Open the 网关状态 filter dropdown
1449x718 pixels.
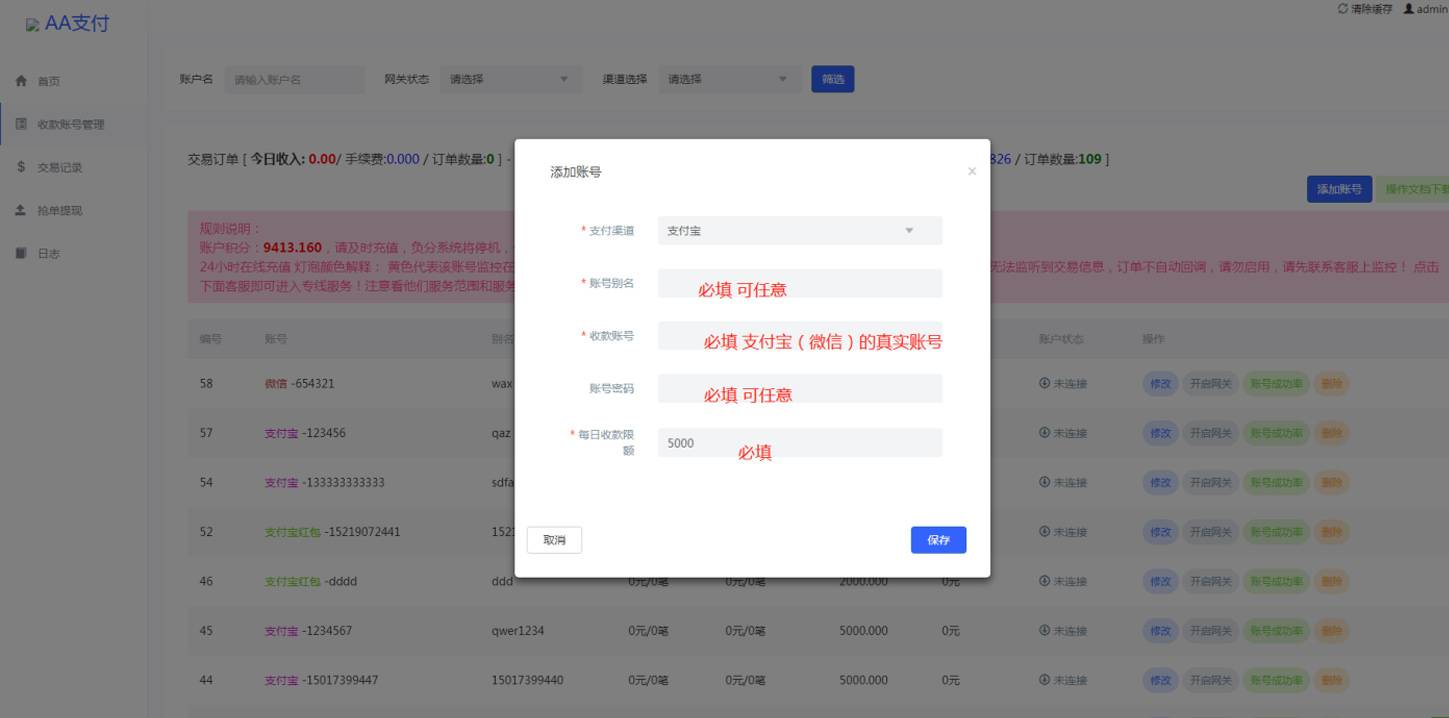(x=510, y=78)
